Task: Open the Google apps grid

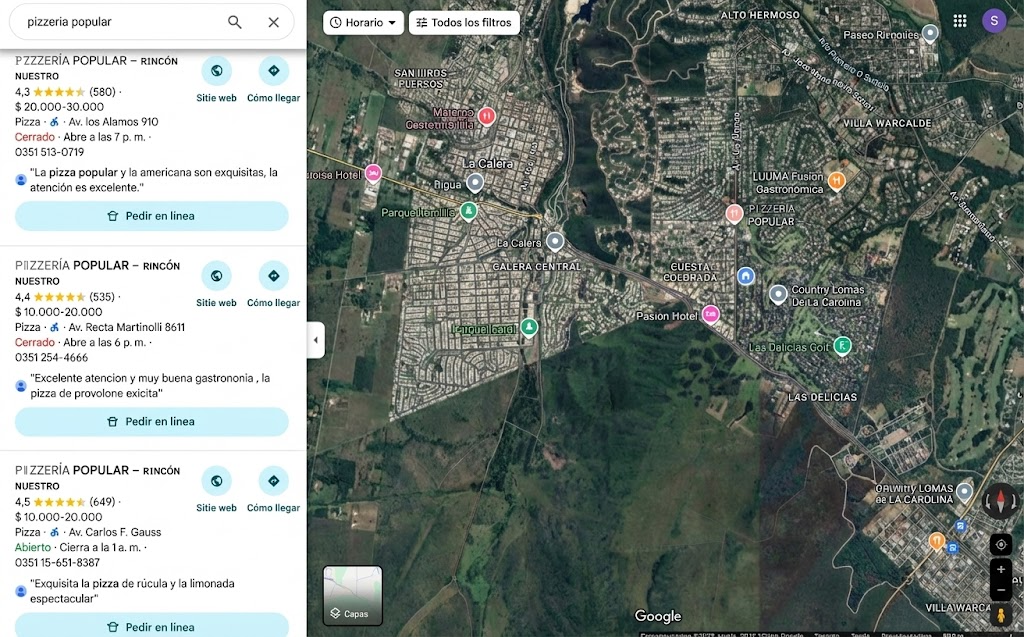Action: pos(958,20)
